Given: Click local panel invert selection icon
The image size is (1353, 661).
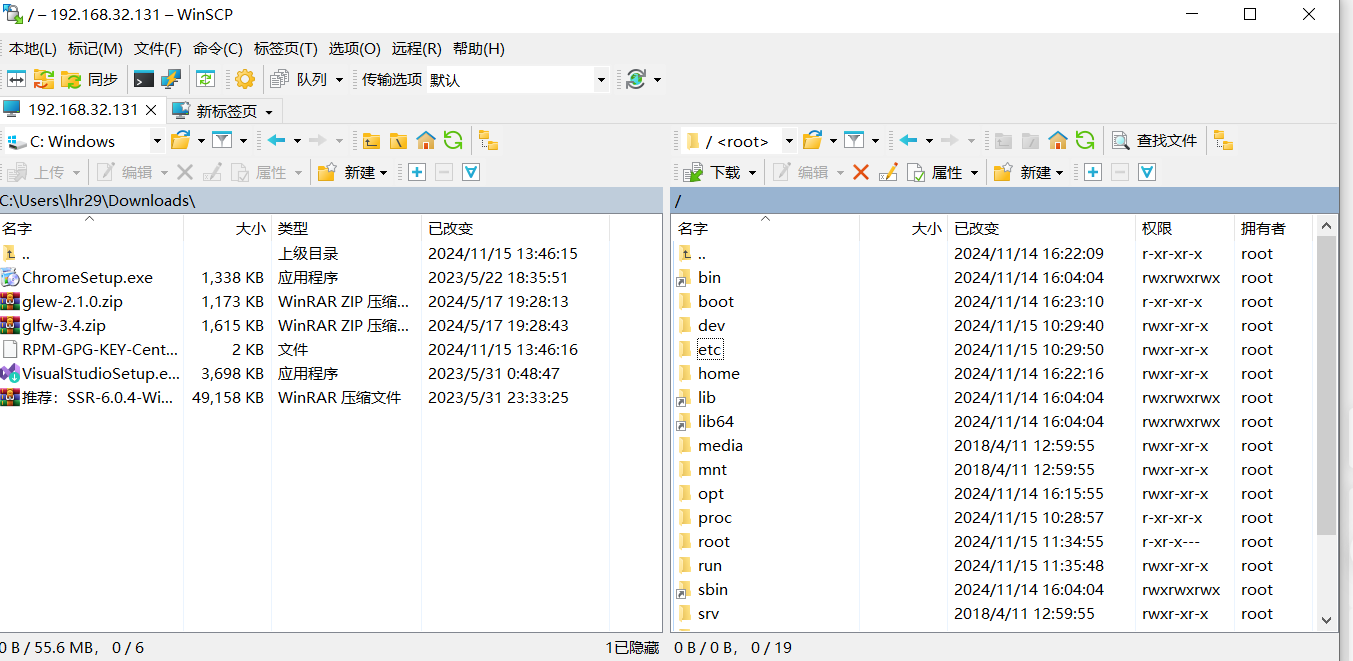Looking at the screenshot, I should 471,172.
